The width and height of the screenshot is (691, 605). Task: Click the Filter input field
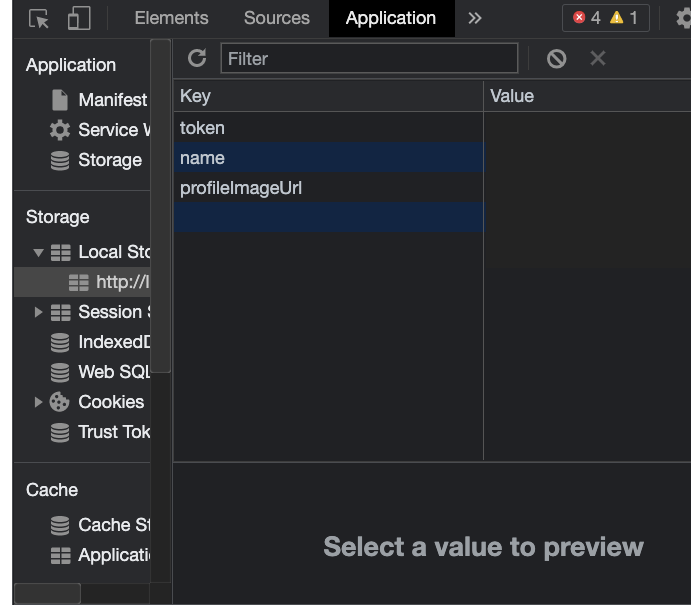[x=369, y=58]
